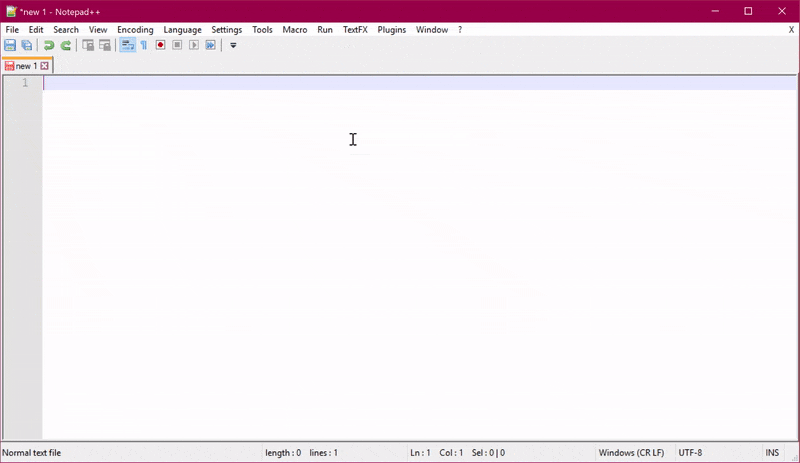Click the Save All toolbar icon
Viewport: 800px width, 463px height.
pos(27,45)
